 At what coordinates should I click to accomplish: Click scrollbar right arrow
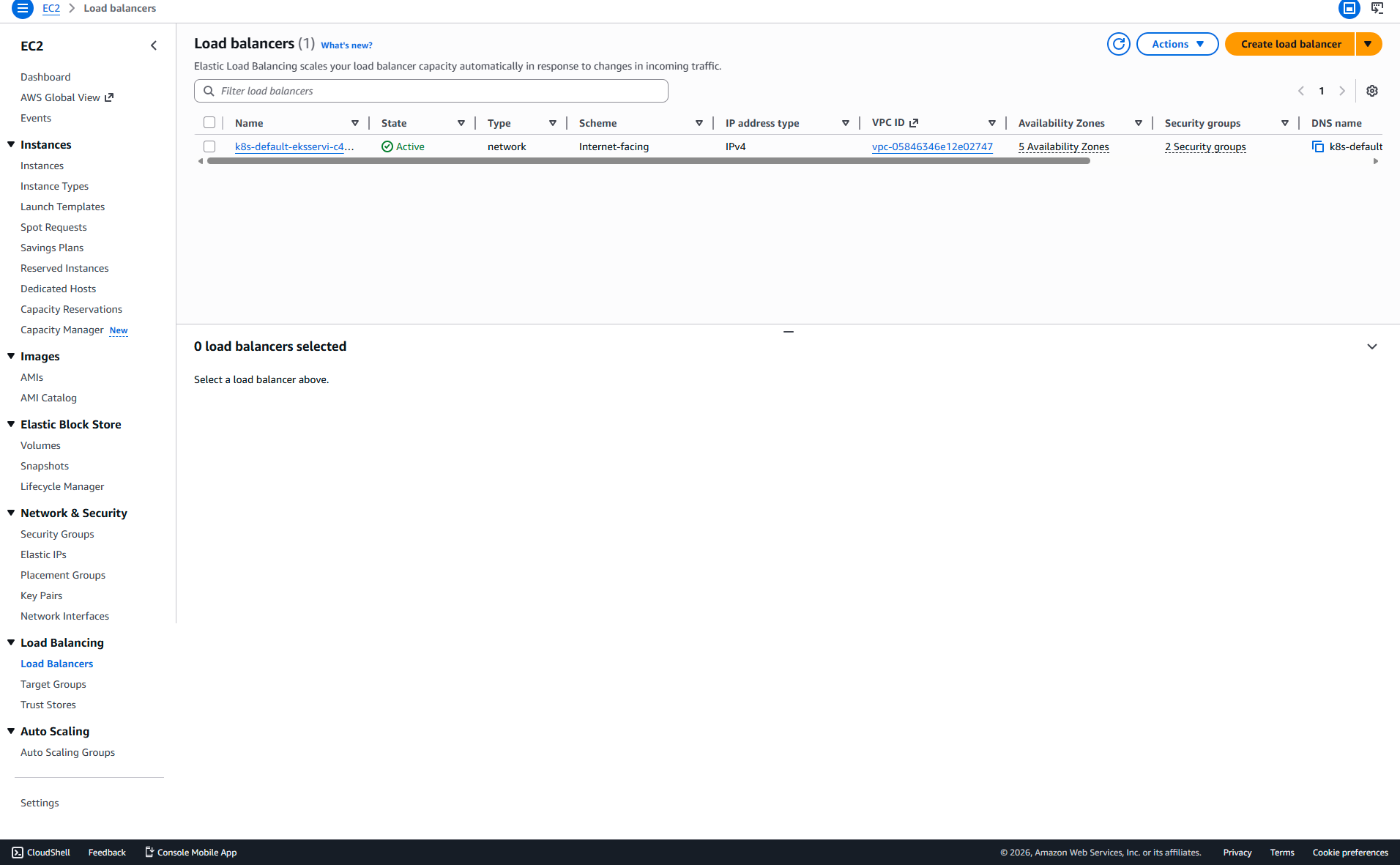point(1376,161)
